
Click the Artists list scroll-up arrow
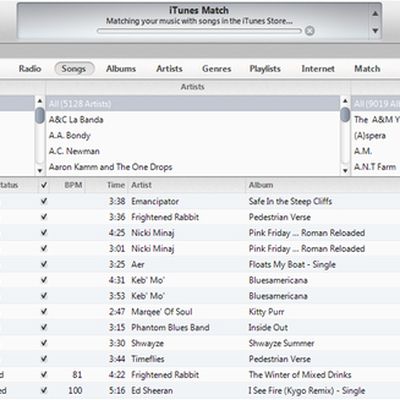pyautogui.click(x=345, y=100)
